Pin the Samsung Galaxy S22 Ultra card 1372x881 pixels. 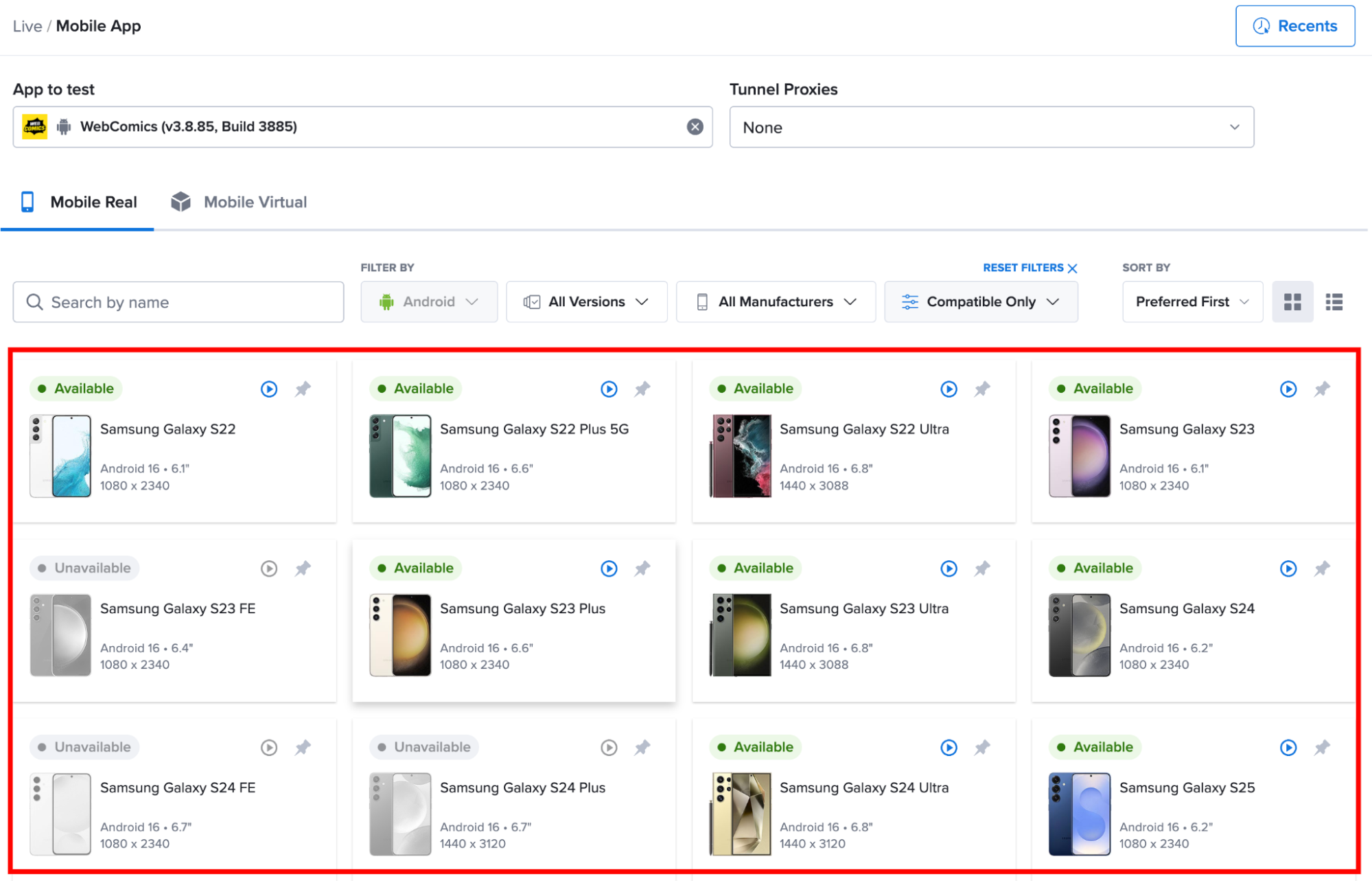(982, 389)
